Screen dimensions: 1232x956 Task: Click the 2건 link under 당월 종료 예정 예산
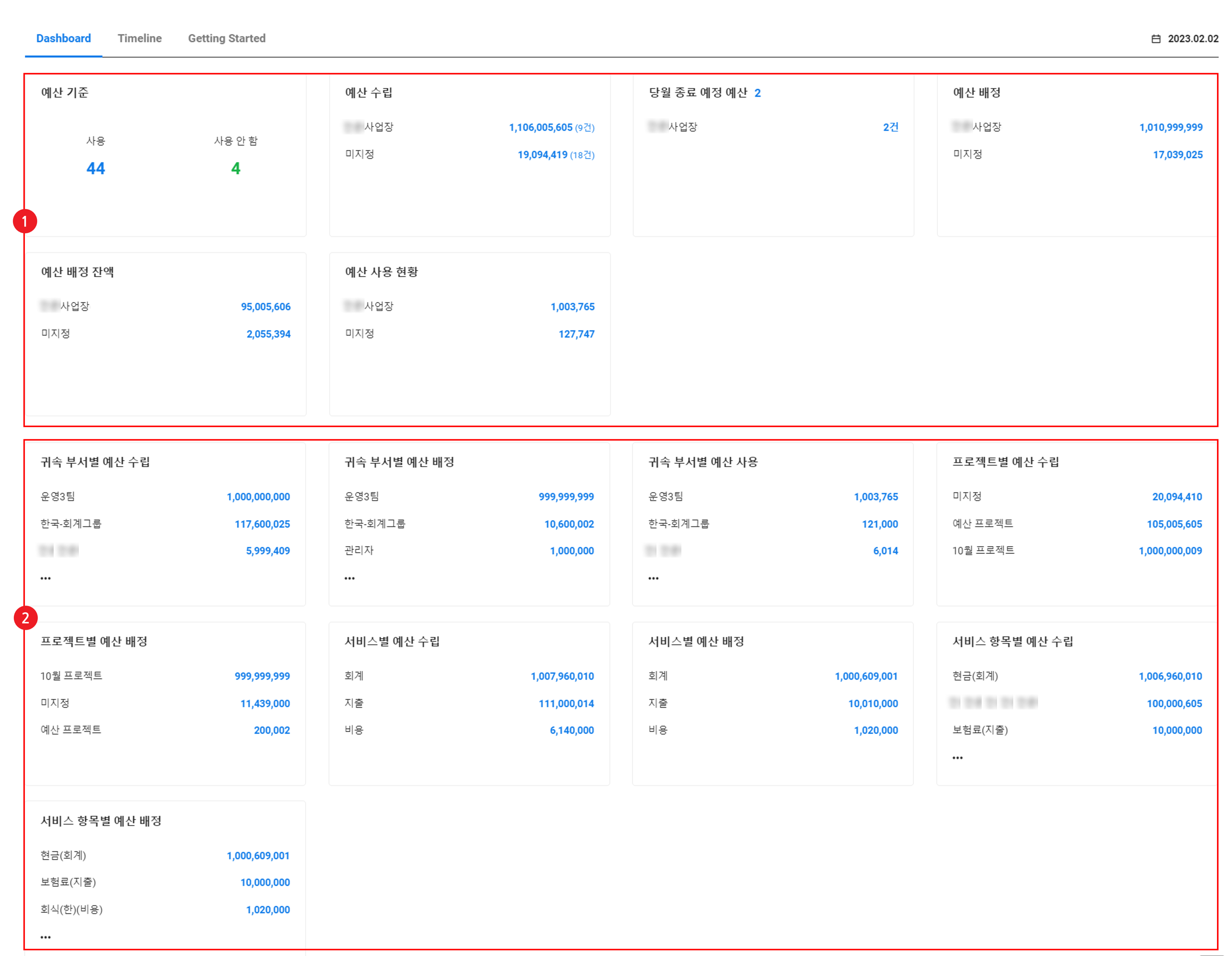(890, 127)
